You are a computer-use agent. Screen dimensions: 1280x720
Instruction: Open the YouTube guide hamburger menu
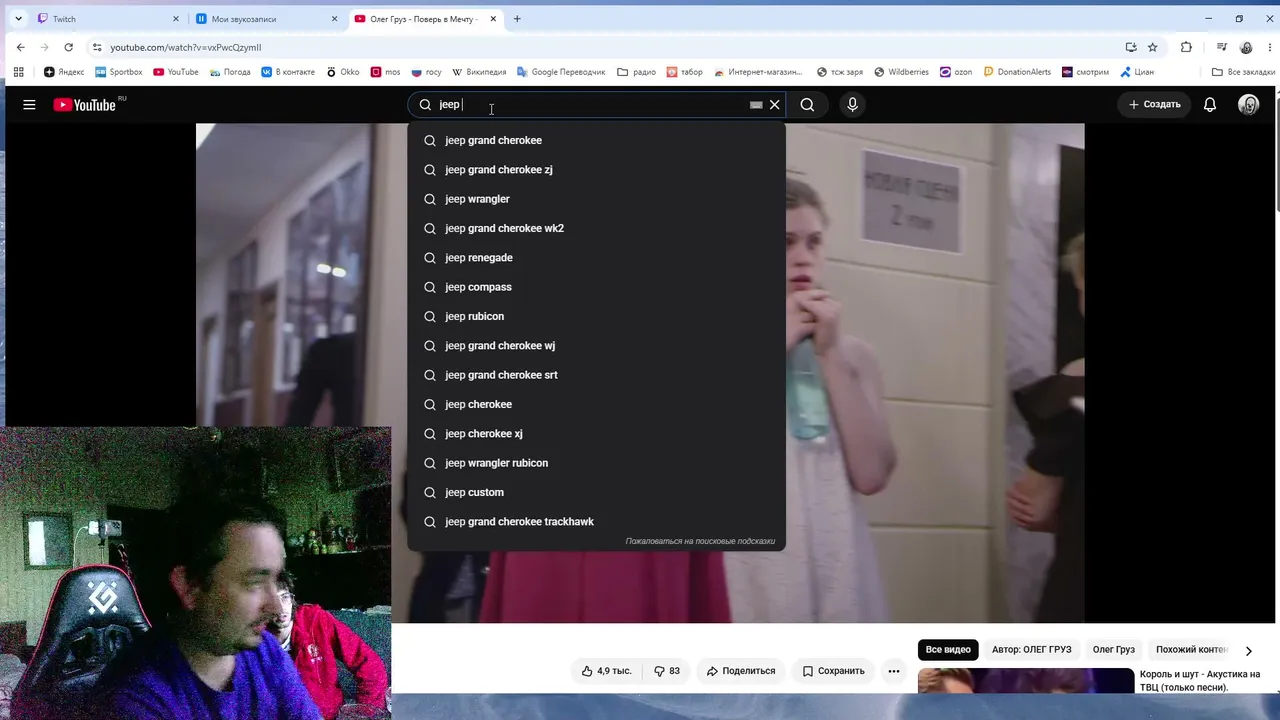point(29,105)
